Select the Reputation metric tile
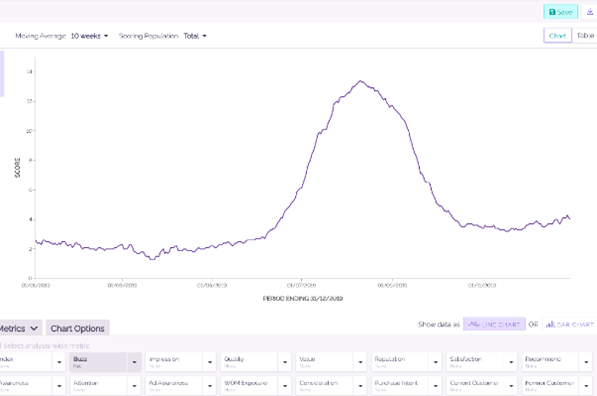Viewport: 597px width, 396px height. tap(400, 362)
